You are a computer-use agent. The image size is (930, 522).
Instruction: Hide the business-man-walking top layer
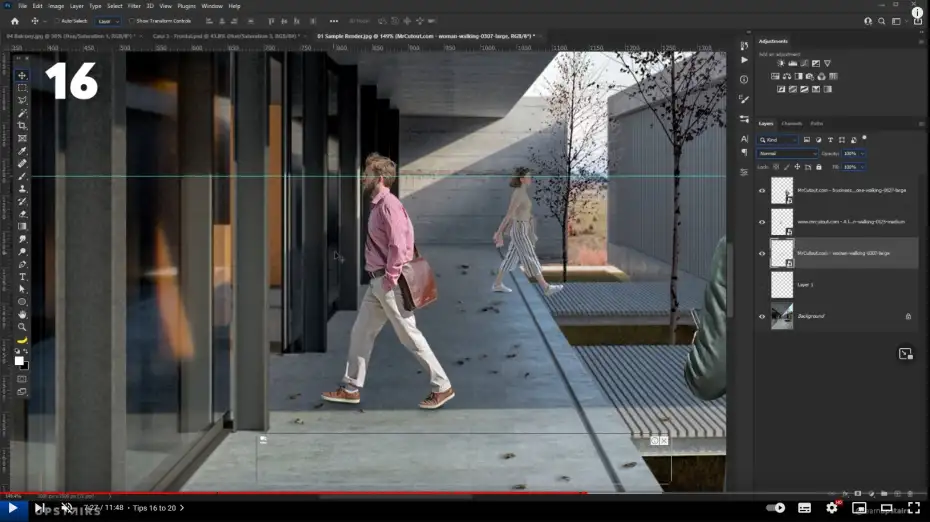(762, 190)
